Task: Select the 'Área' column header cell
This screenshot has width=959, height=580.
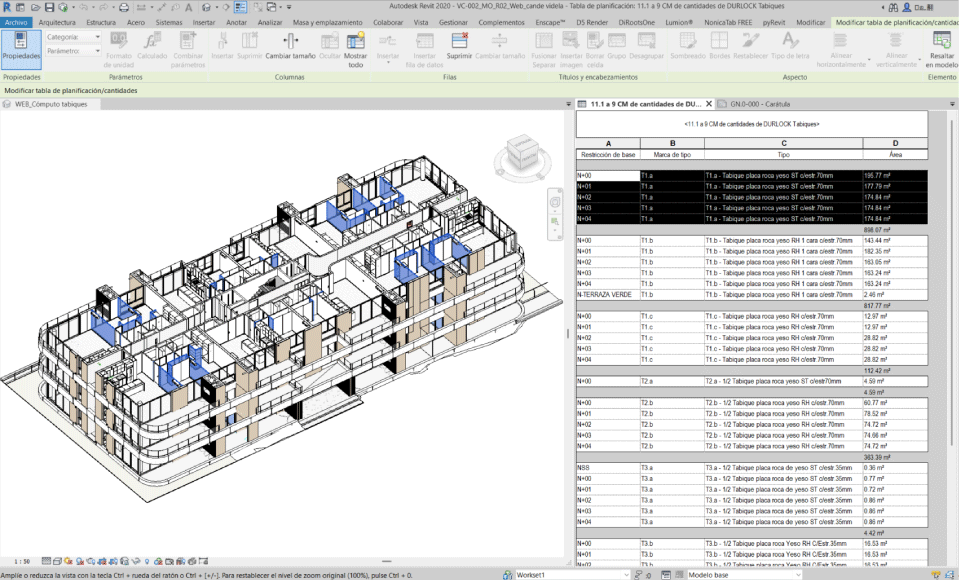Action: pyautogui.click(x=895, y=155)
